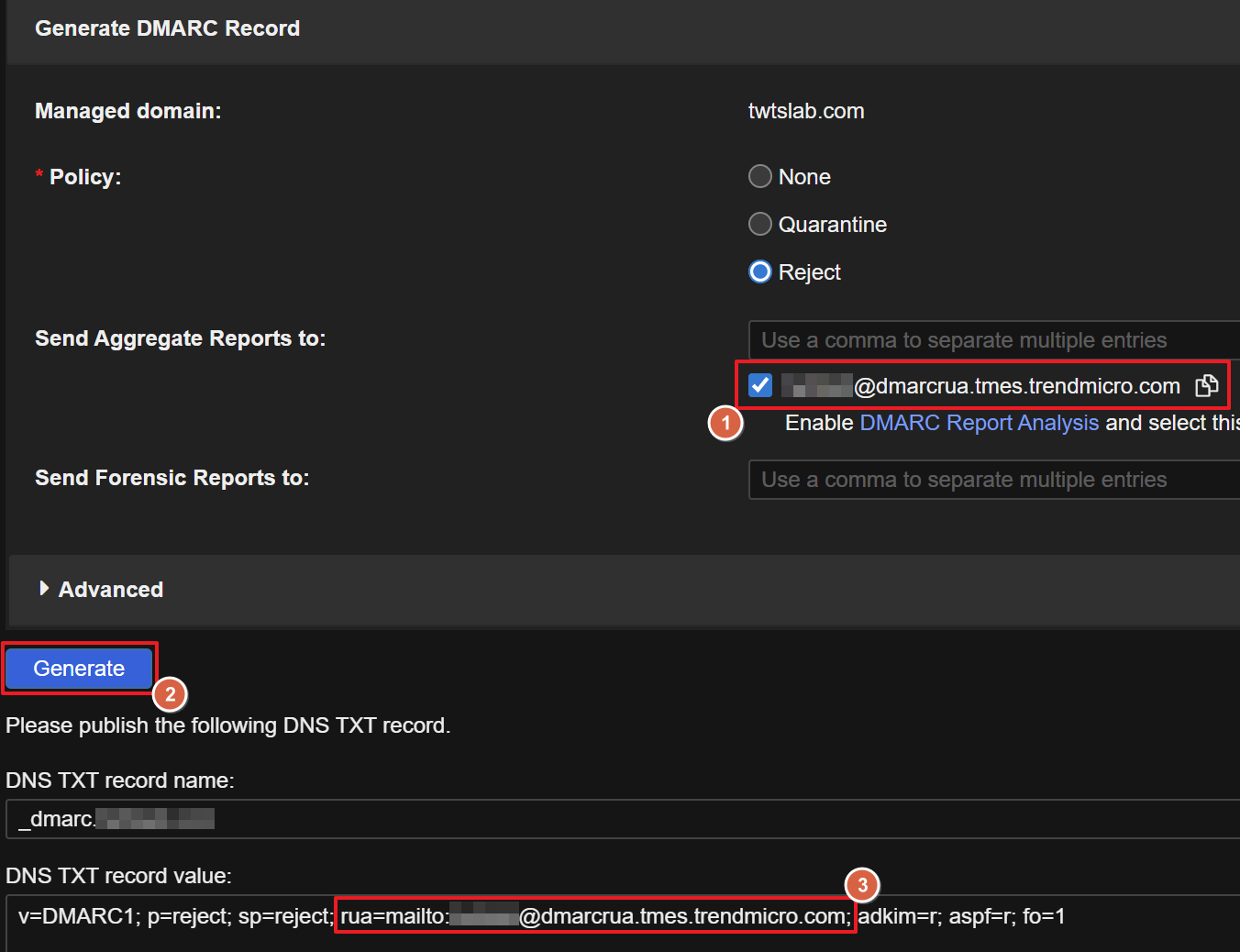Click into the Send Forensic Reports field
Image resolution: width=1240 pixels, height=952 pixels.
[991, 480]
